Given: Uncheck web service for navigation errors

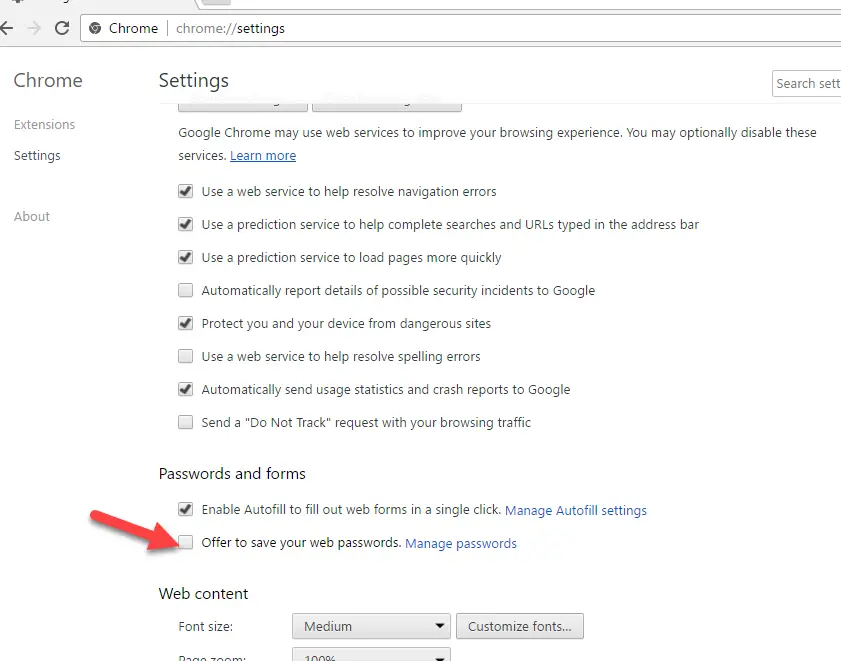Looking at the screenshot, I should (x=186, y=191).
